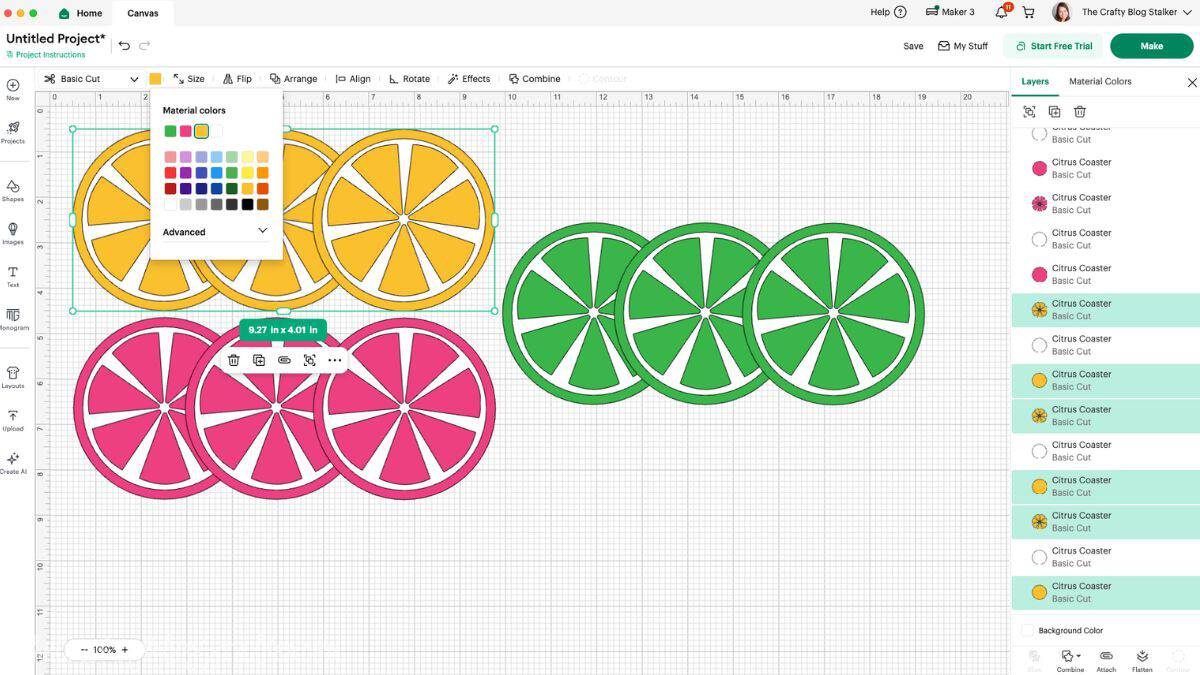Screen dimensions: 1200x675
Task: Open Create AI in sidebar
Action: pyautogui.click(x=13, y=463)
